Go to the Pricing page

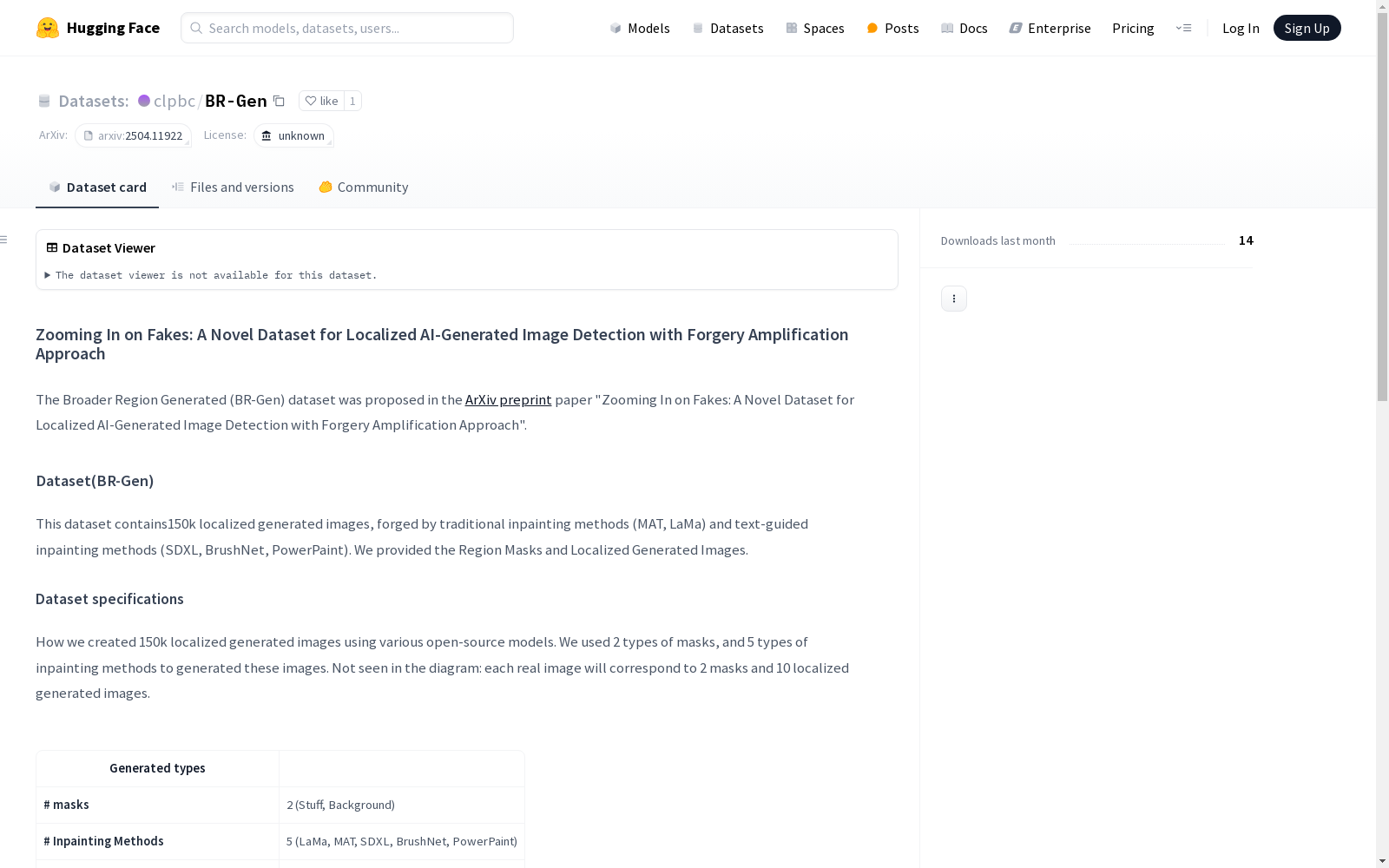tap(1133, 28)
